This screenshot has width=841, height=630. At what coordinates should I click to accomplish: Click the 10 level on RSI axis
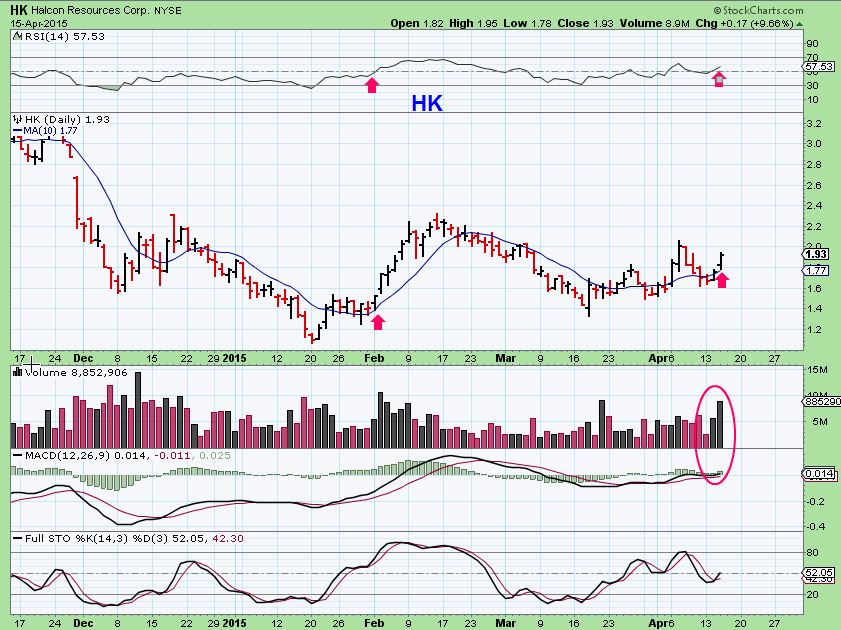click(x=812, y=100)
